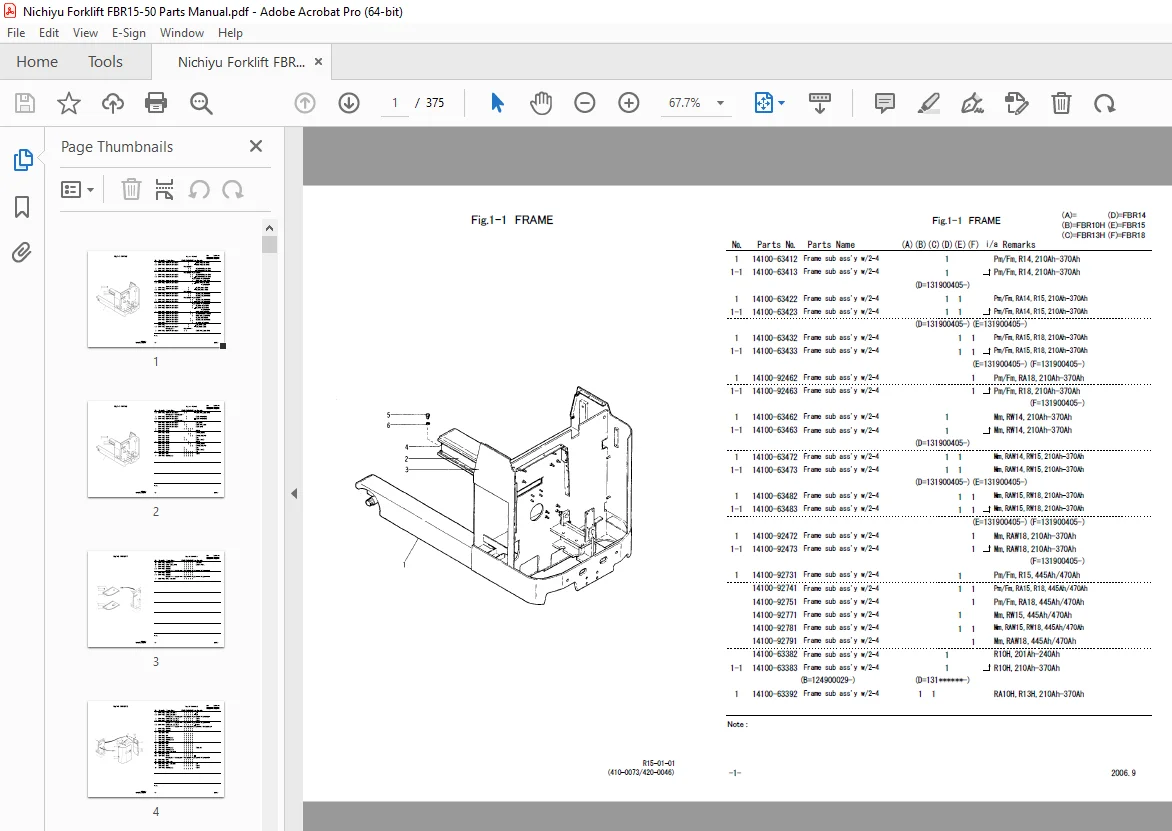The image size is (1172, 831).
Task: Click the Save file icon
Action: point(25,103)
